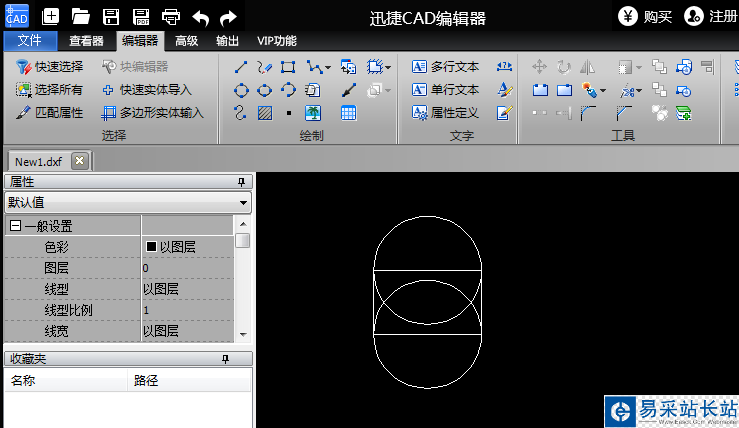
Task: Open the explode paint bucket dropdown arrow
Action: (x=603, y=91)
